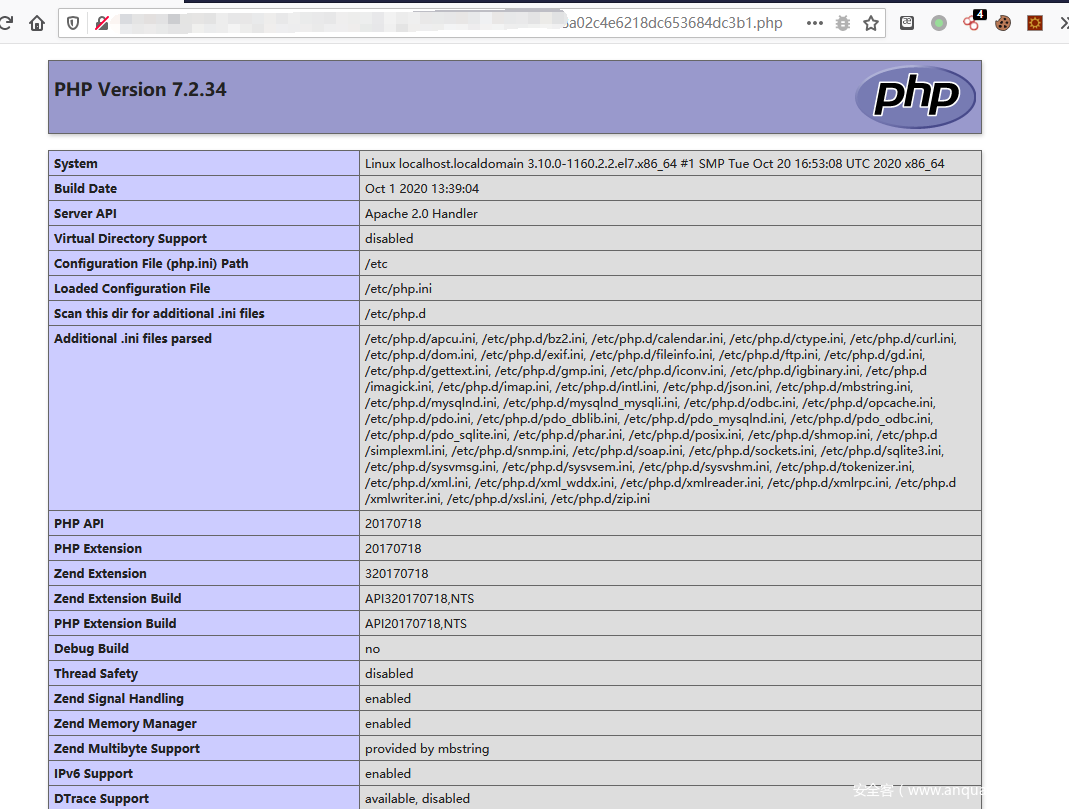Select Additional .ini files parsed label
The width and height of the screenshot is (1069, 809).
tap(133, 339)
